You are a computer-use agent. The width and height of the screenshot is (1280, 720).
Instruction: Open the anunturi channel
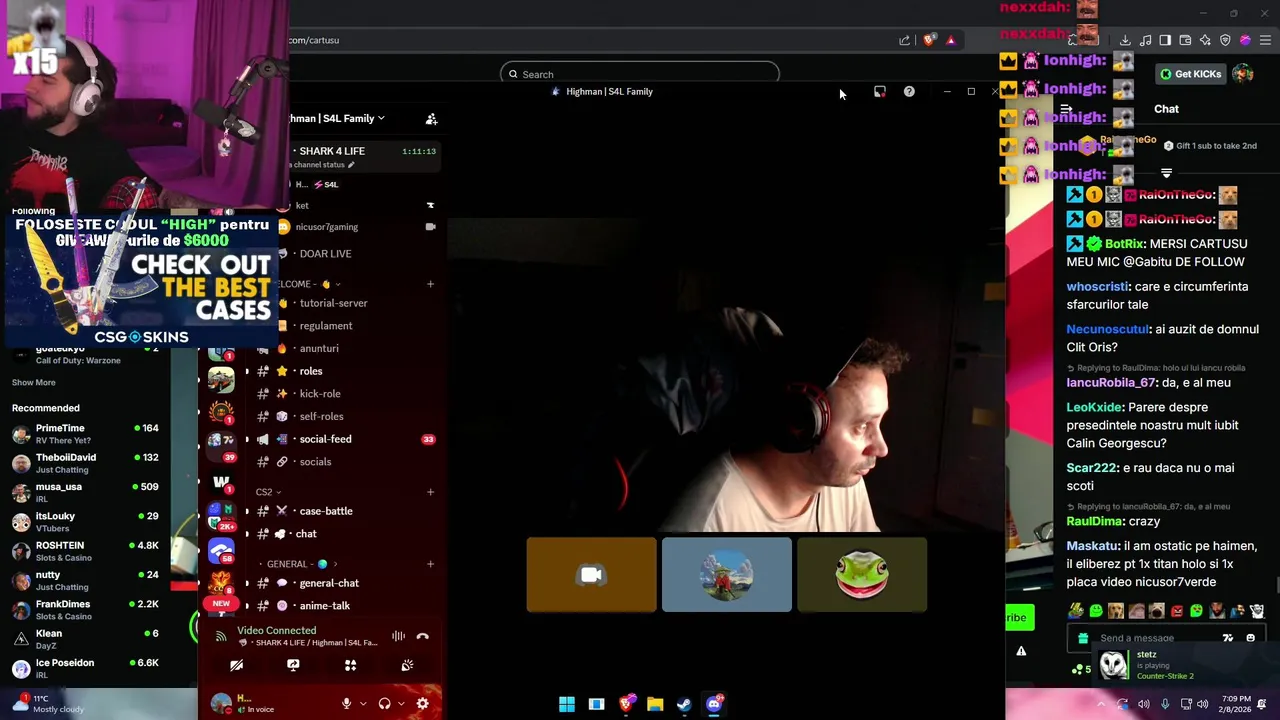319,348
